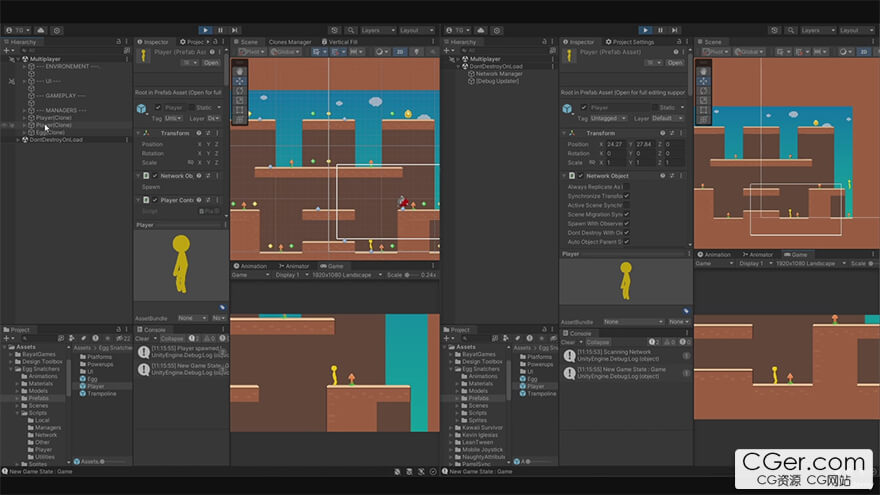Toggle Auto Object Parent Sync checkbox
Image resolution: width=880 pixels, height=495 pixels.
coord(626,242)
